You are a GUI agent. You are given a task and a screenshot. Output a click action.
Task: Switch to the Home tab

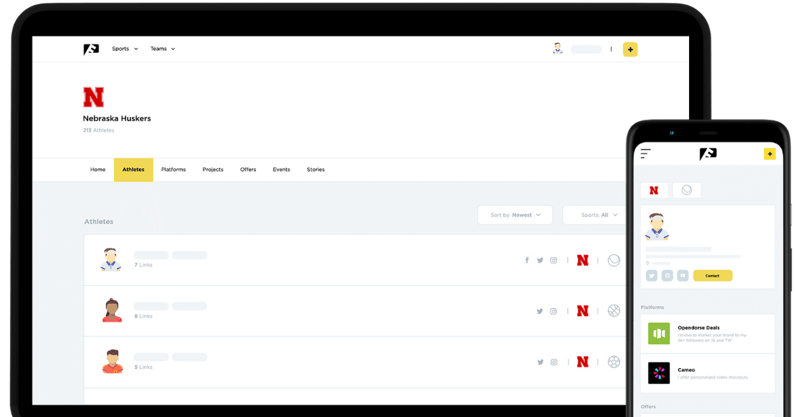tap(98, 169)
